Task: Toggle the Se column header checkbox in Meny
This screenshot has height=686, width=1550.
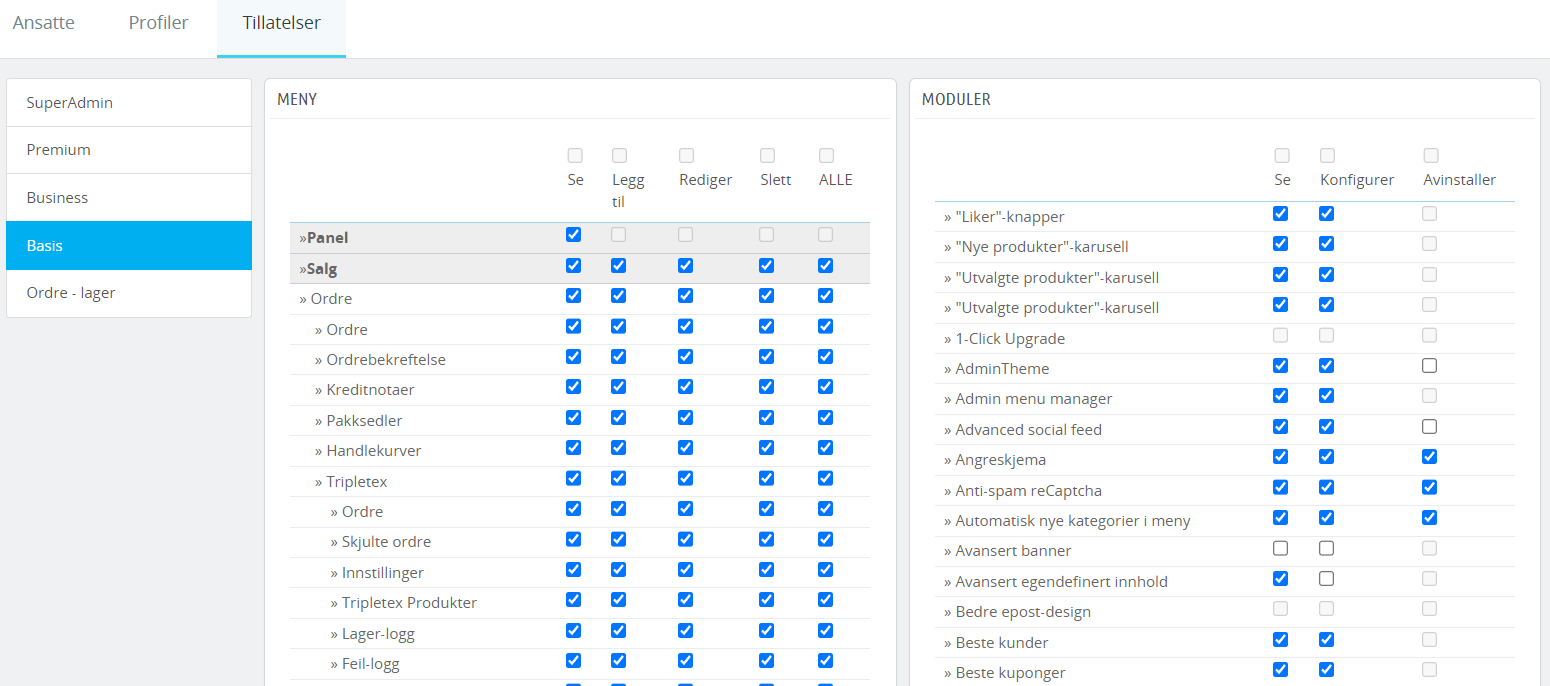Action: click(575, 156)
